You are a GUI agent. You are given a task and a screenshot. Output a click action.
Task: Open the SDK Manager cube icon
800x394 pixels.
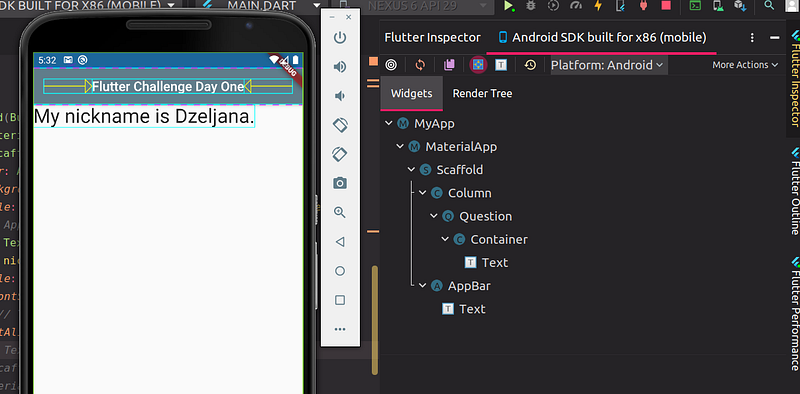740,6
